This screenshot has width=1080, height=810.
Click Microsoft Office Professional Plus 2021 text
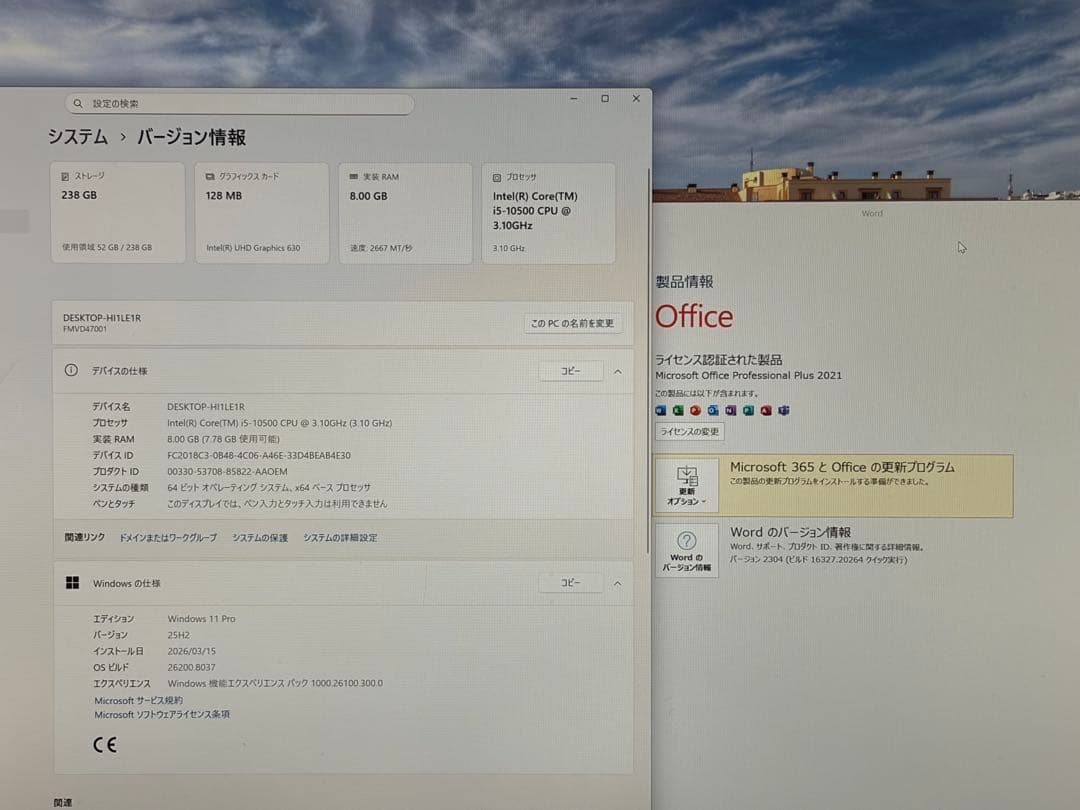tap(748, 375)
